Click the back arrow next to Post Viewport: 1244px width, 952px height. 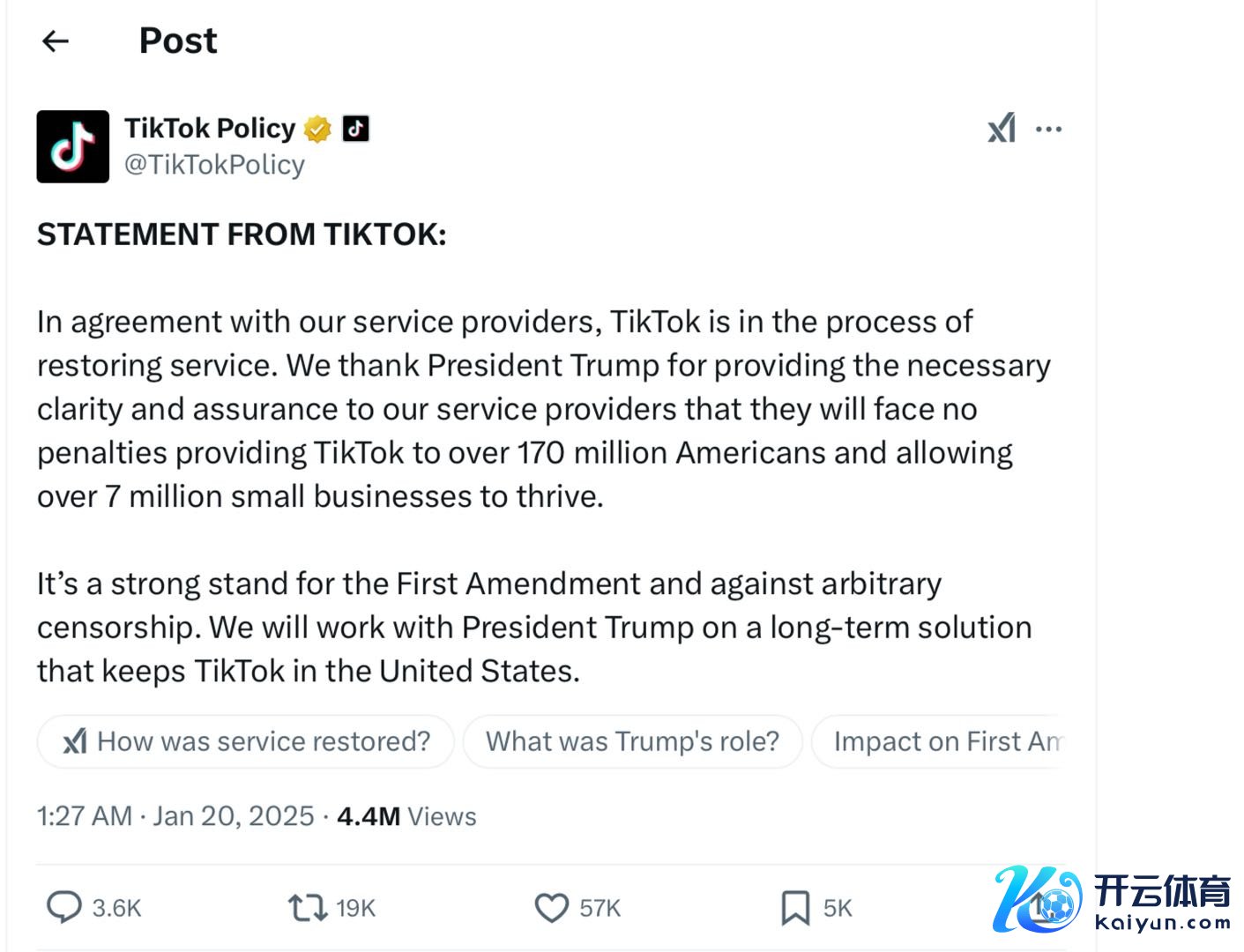coord(56,41)
